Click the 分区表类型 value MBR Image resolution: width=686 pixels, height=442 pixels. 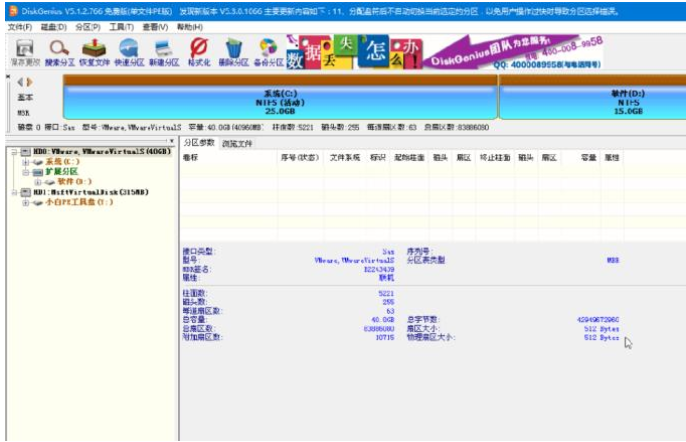[613, 260]
